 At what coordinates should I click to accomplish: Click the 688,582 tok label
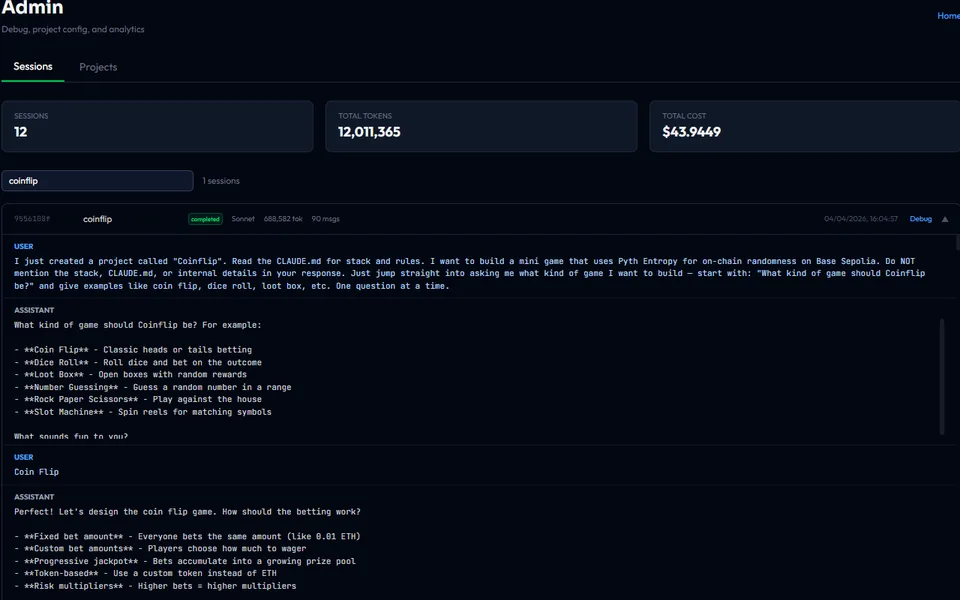(x=283, y=219)
